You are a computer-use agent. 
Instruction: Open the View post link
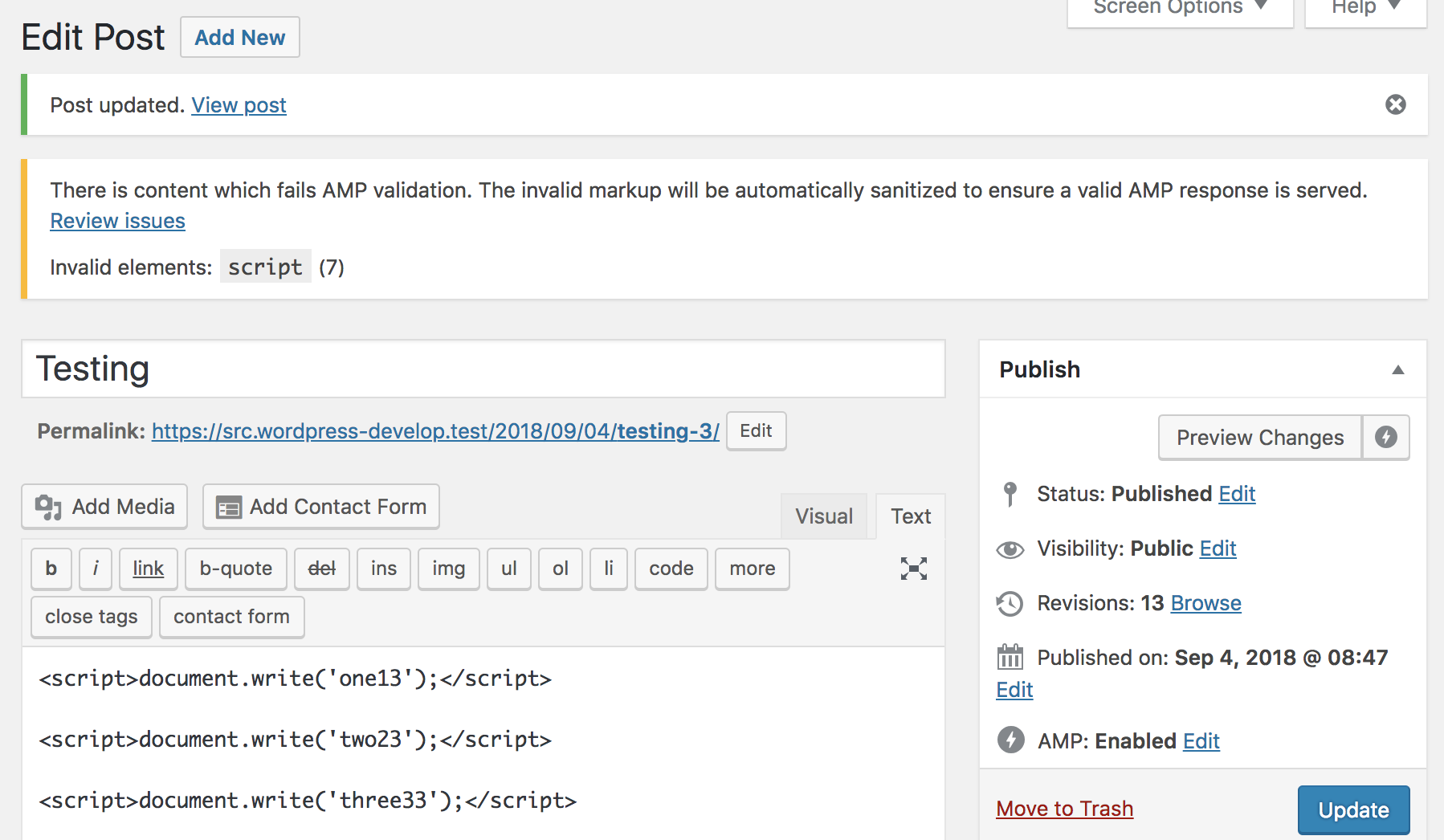tap(239, 105)
